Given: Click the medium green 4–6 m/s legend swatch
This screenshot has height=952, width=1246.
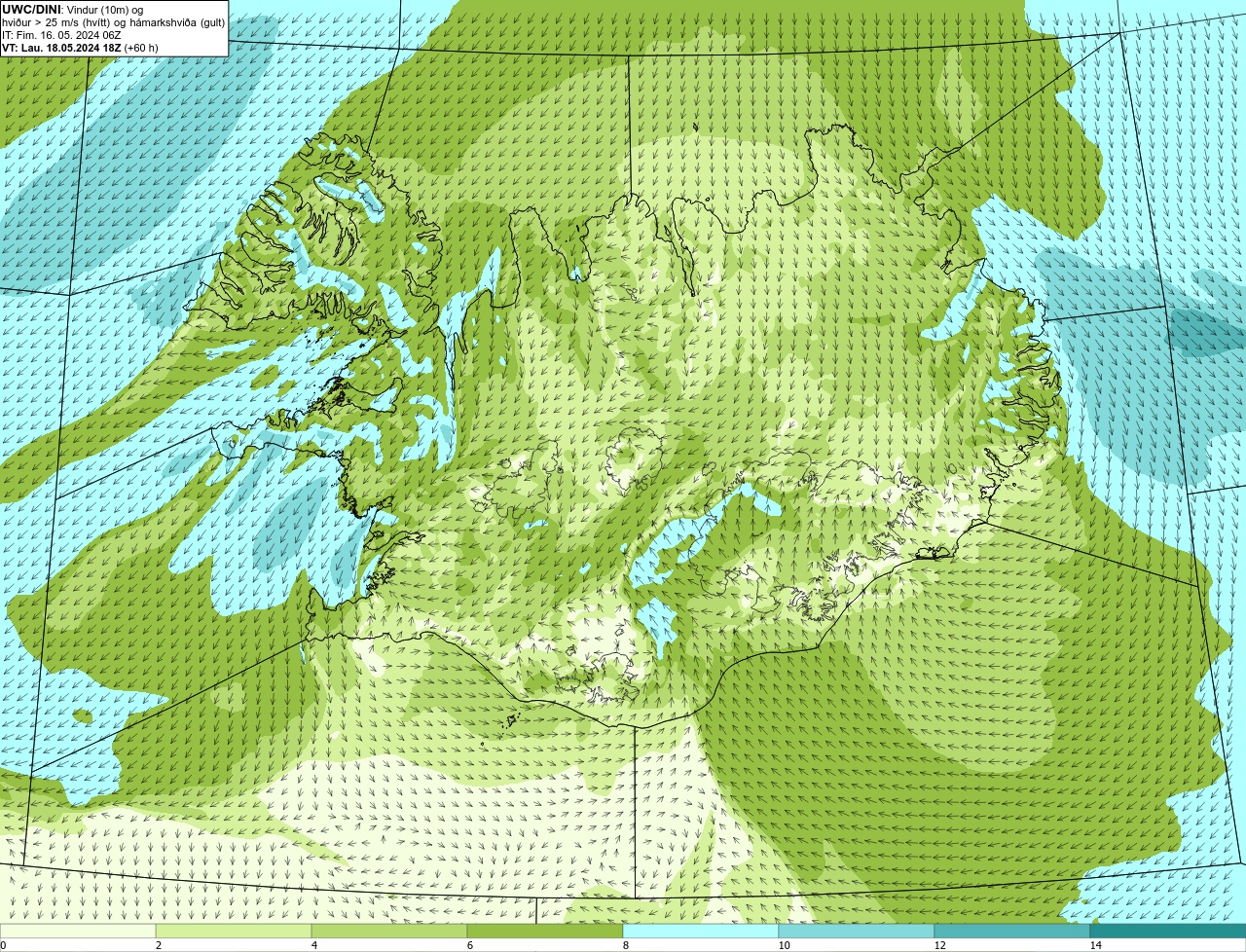Looking at the screenshot, I should tap(389, 932).
